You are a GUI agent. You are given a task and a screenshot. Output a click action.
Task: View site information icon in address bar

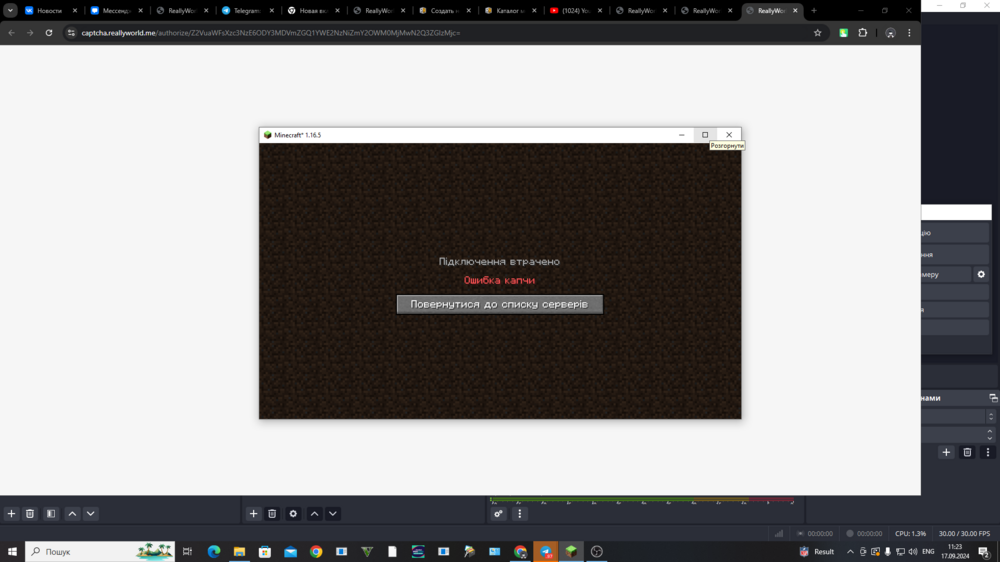pyautogui.click(x=71, y=33)
